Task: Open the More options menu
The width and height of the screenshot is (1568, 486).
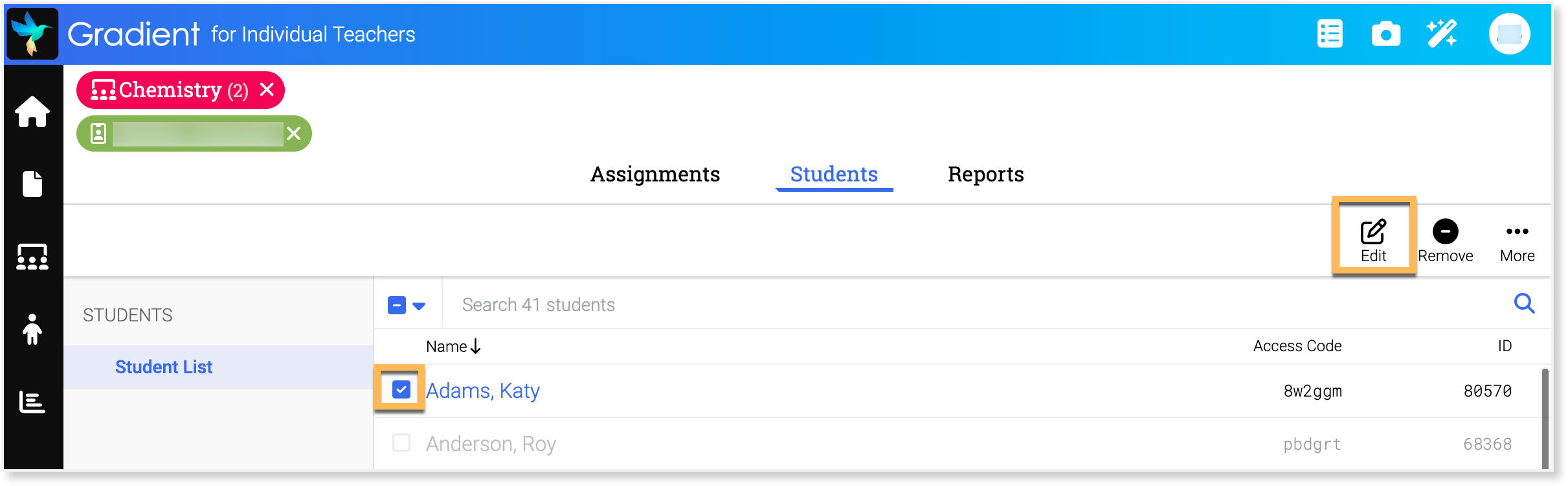Action: point(1517,241)
